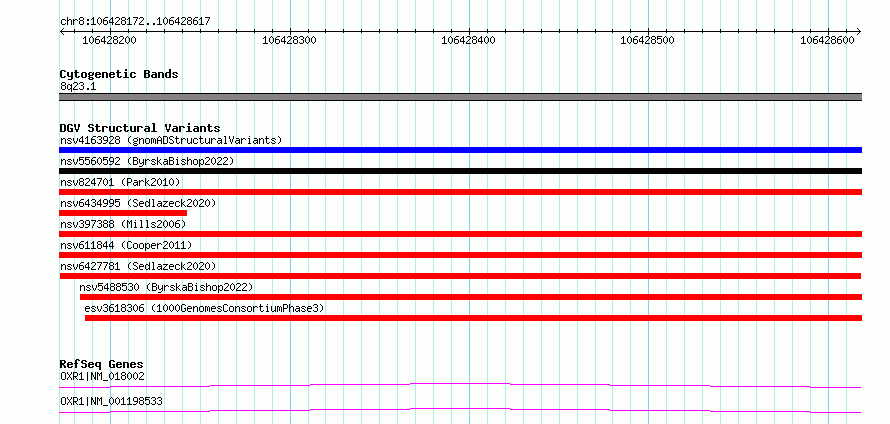890x424 pixels.
Task: Open nsv397388 (Mills2006) label
Action: [123, 224]
